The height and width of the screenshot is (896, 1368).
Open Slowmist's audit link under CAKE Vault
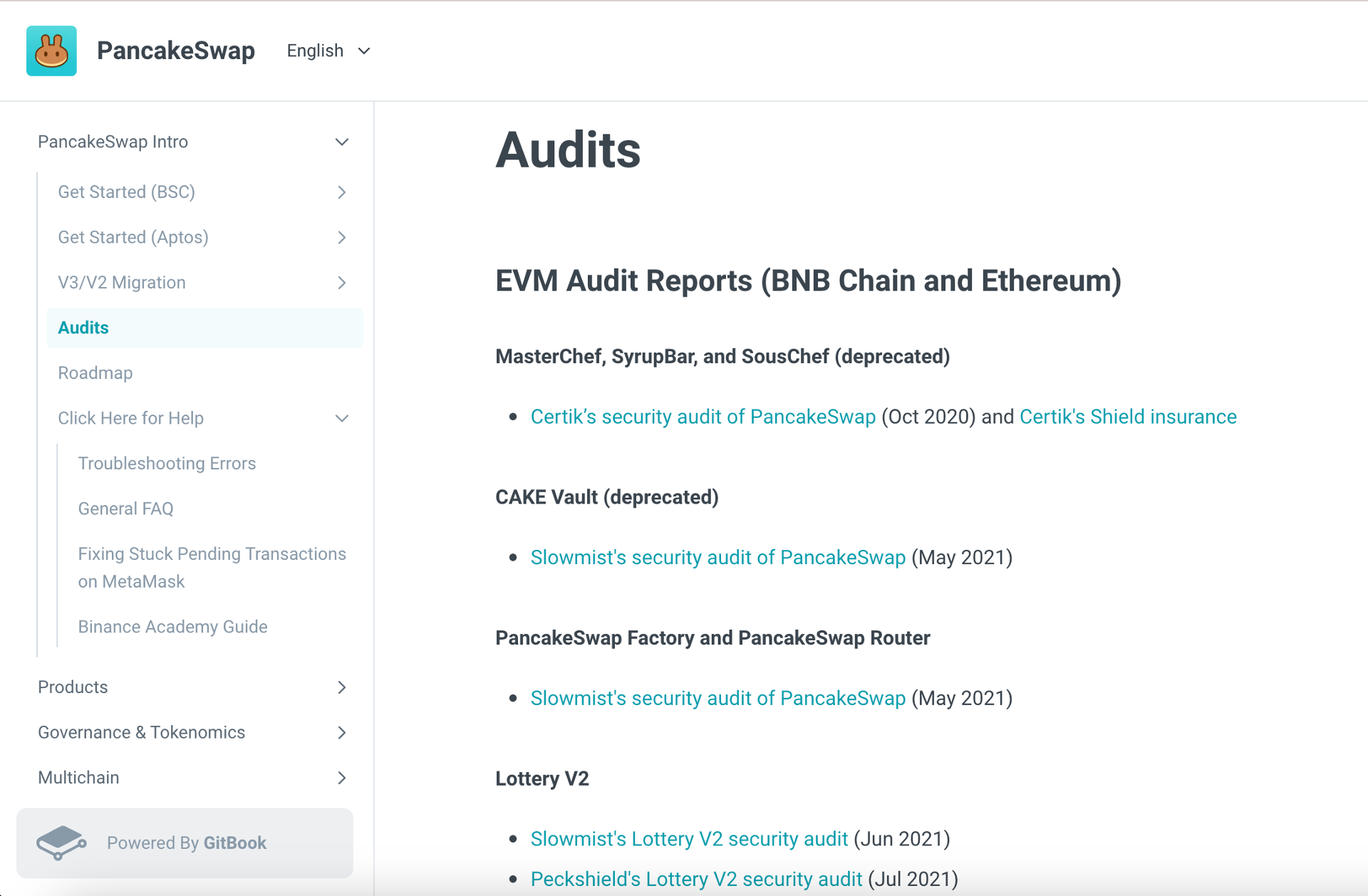coord(718,557)
